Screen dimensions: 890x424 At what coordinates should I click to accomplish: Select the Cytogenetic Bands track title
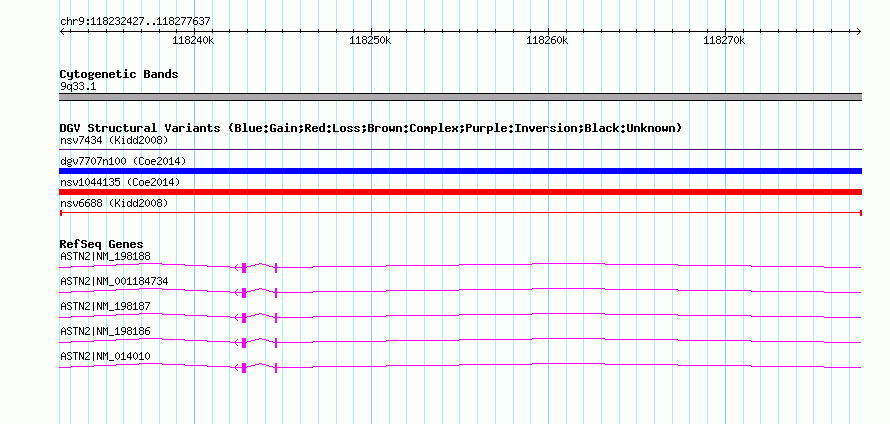[119, 74]
